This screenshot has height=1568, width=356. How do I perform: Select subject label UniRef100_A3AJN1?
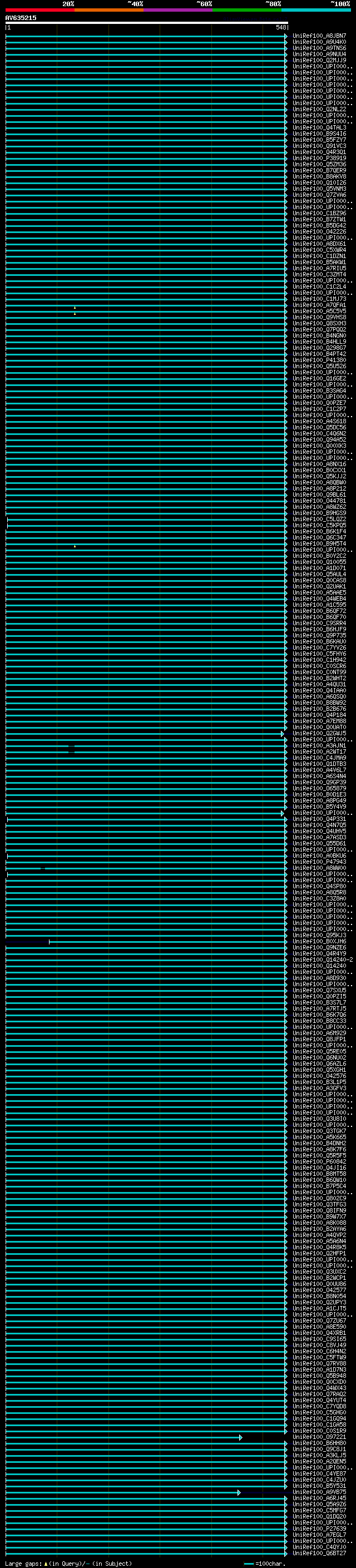pos(319,746)
